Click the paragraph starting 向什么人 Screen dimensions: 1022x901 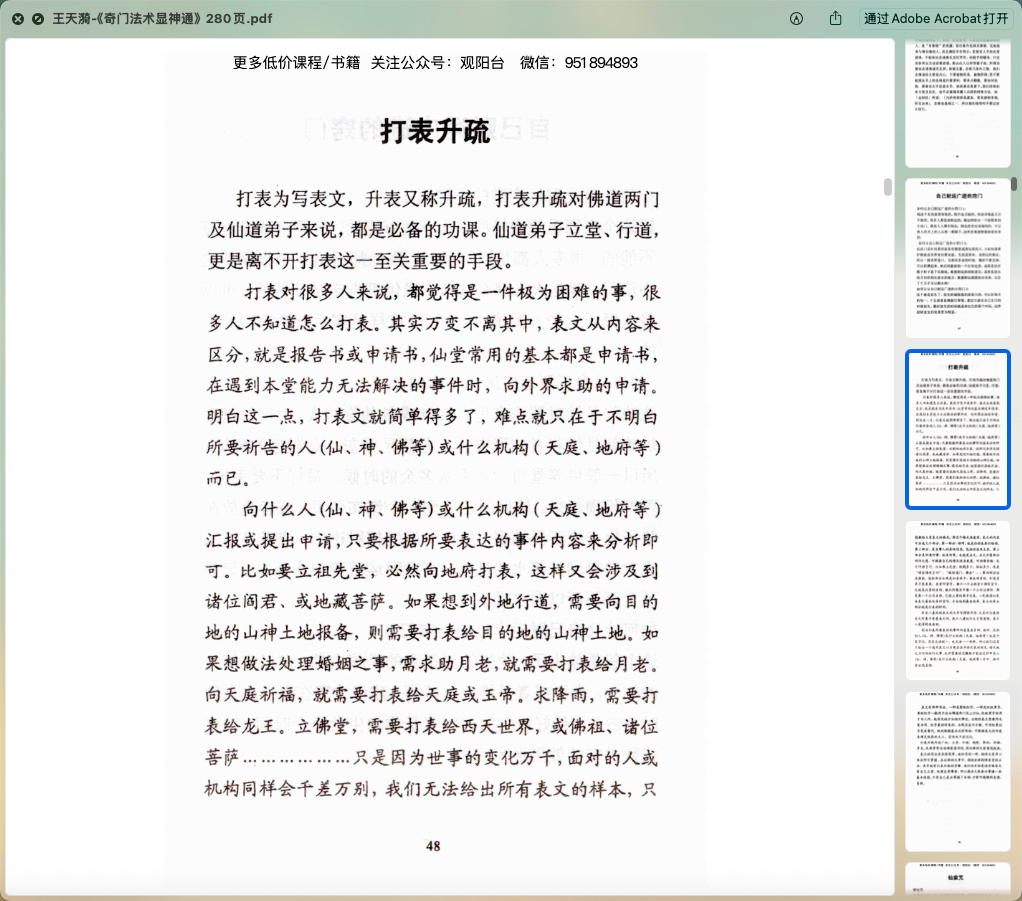coord(435,650)
